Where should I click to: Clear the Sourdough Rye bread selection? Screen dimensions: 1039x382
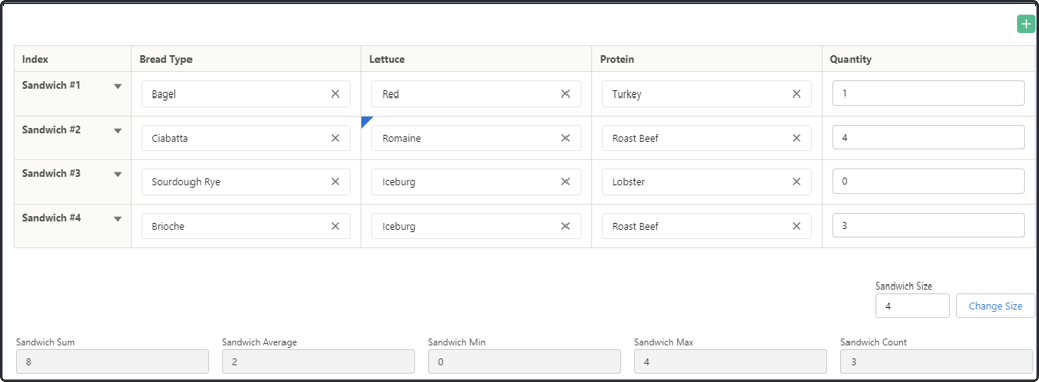335,182
